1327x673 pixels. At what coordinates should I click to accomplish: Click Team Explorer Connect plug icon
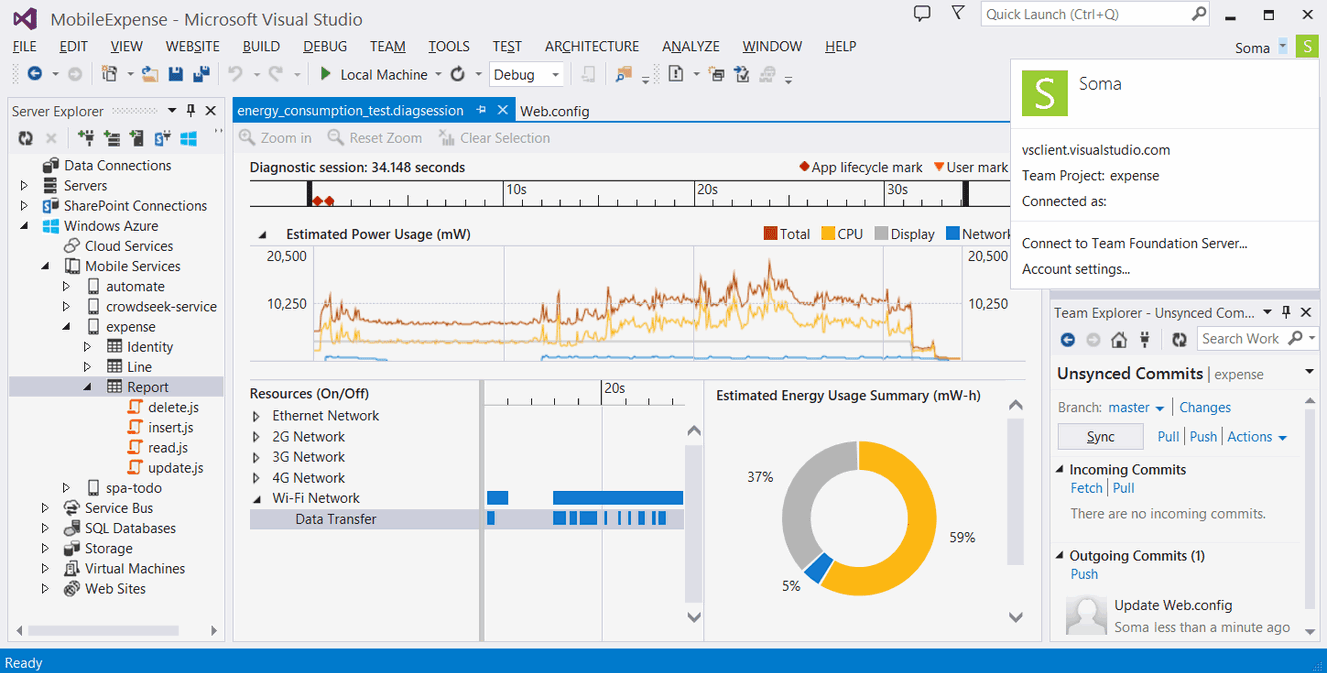(x=1146, y=340)
